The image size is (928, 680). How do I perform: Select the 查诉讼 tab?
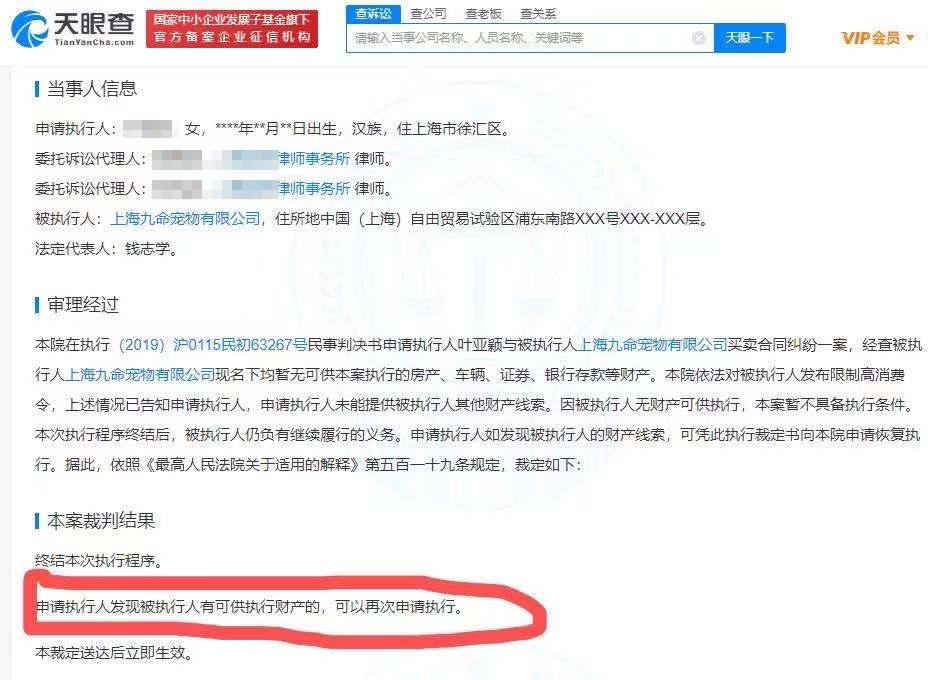373,14
